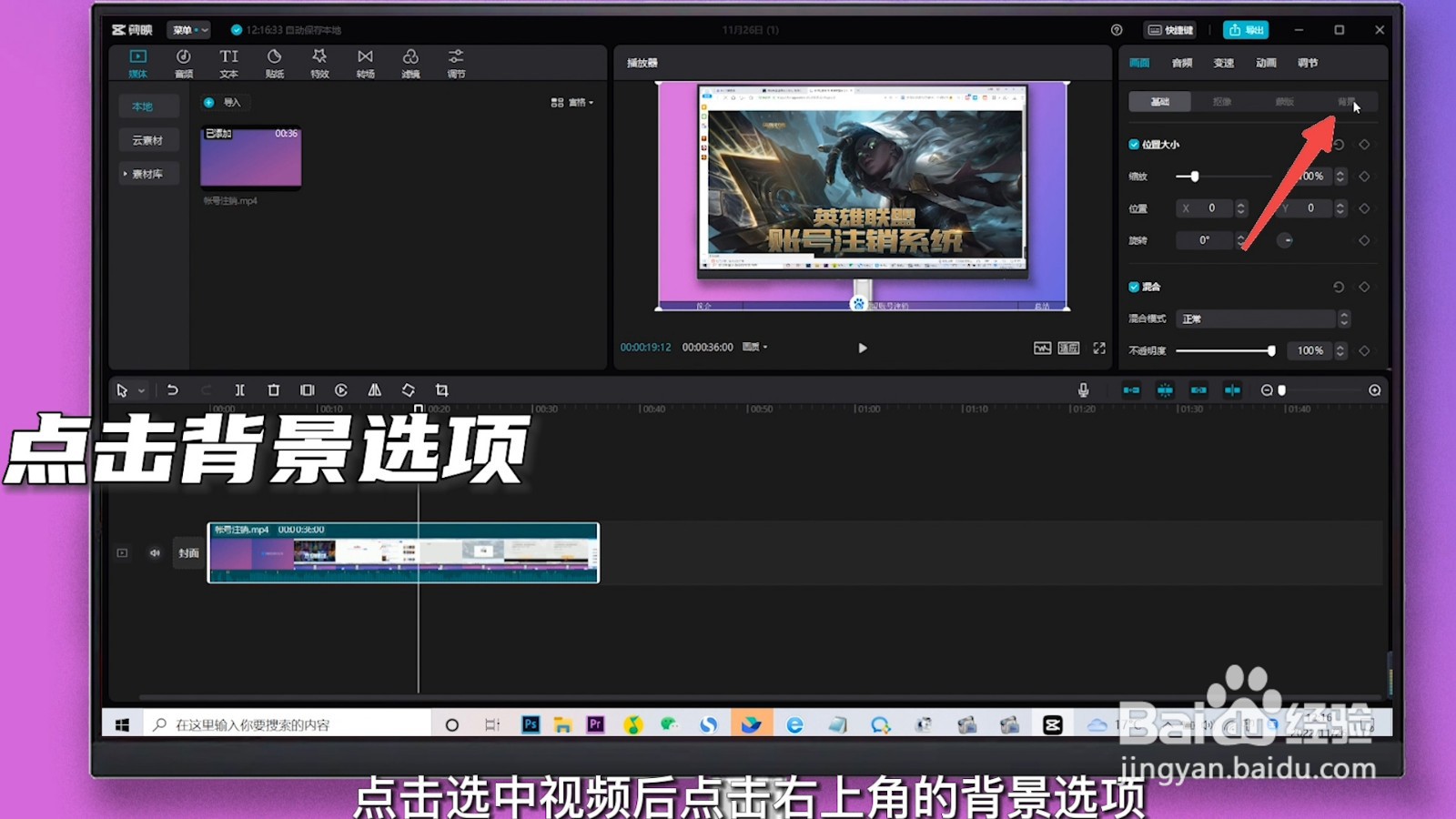
Task: Toggle the main track magnet icon
Action: [x=1131, y=390]
